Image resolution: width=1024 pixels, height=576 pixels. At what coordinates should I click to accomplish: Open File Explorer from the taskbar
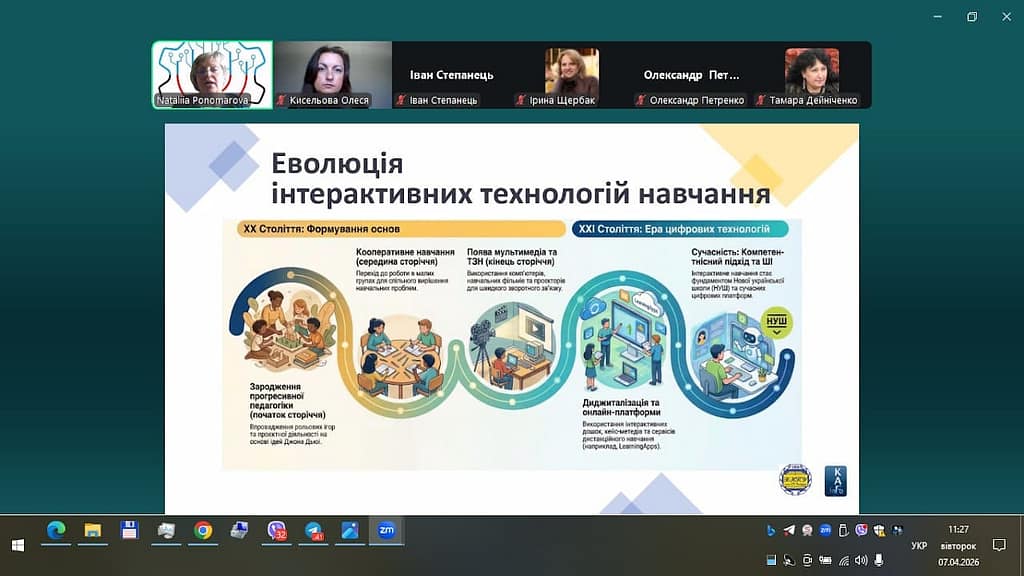pyautogui.click(x=92, y=531)
